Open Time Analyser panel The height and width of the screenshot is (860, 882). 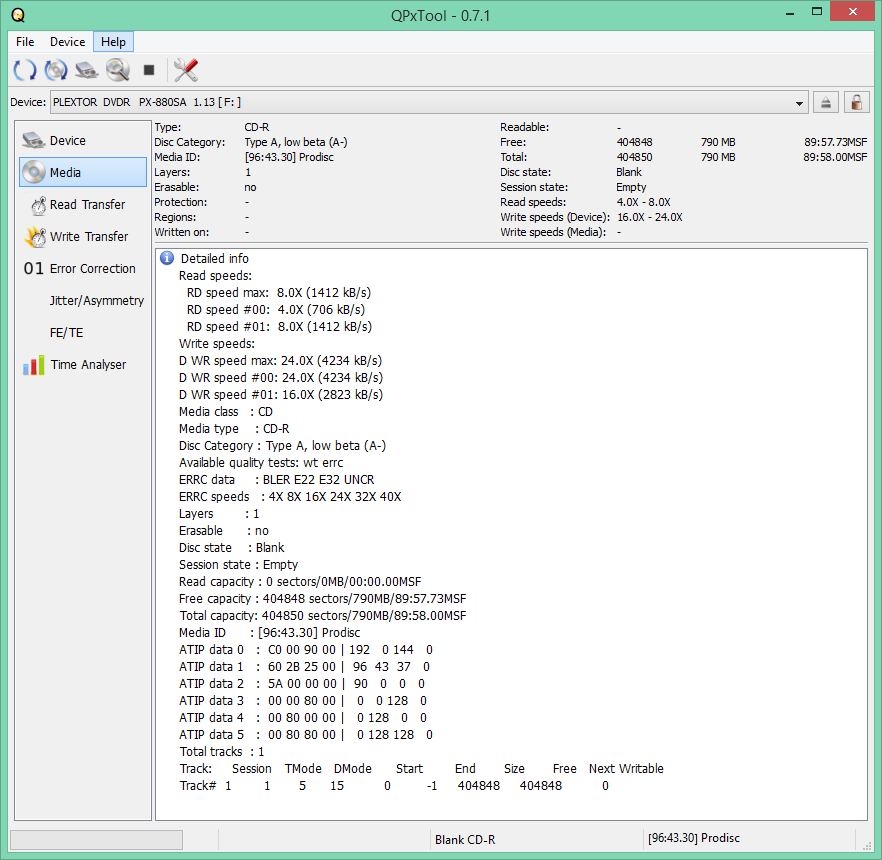click(83, 365)
